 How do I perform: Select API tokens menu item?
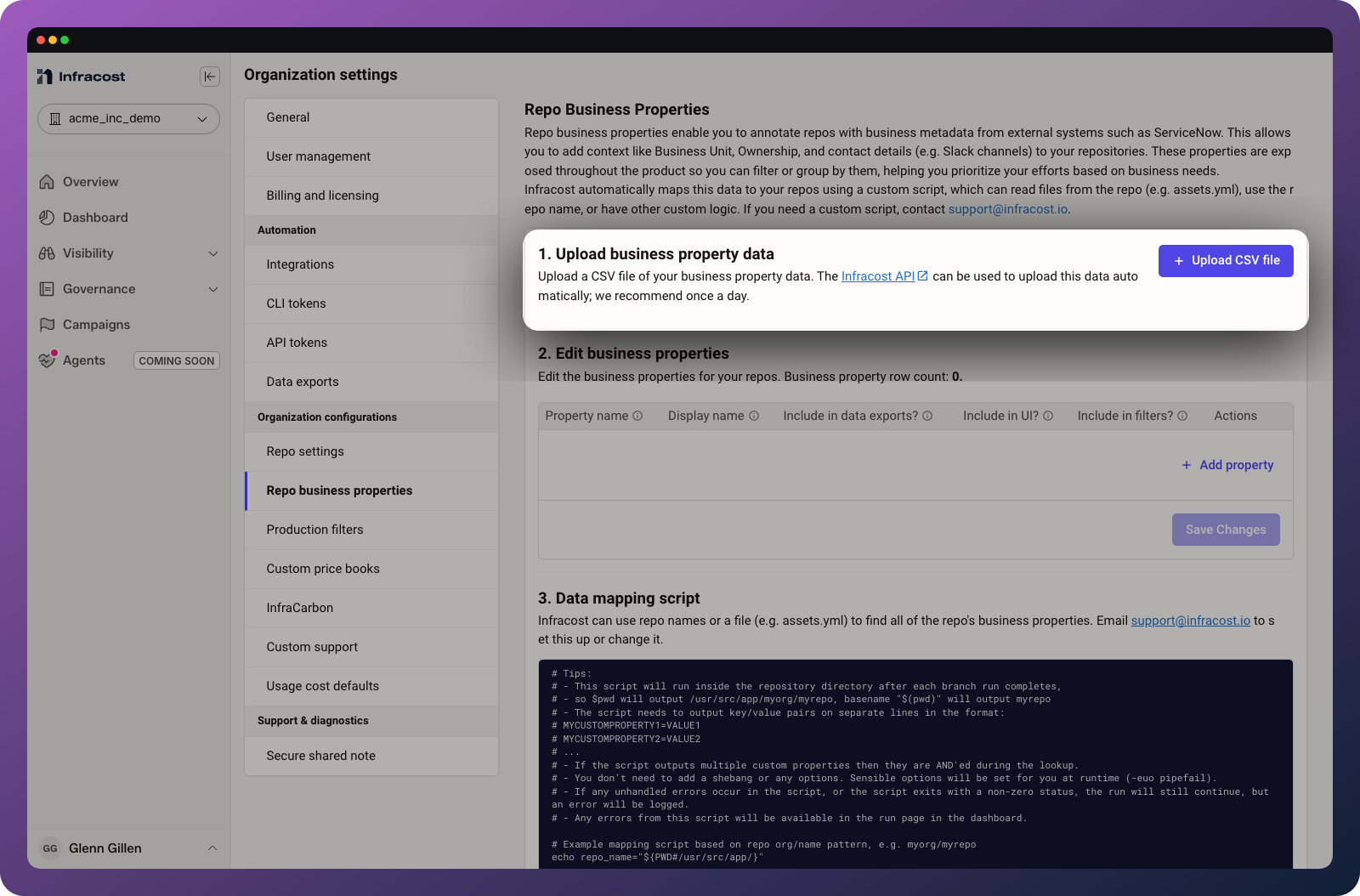pos(371,343)
